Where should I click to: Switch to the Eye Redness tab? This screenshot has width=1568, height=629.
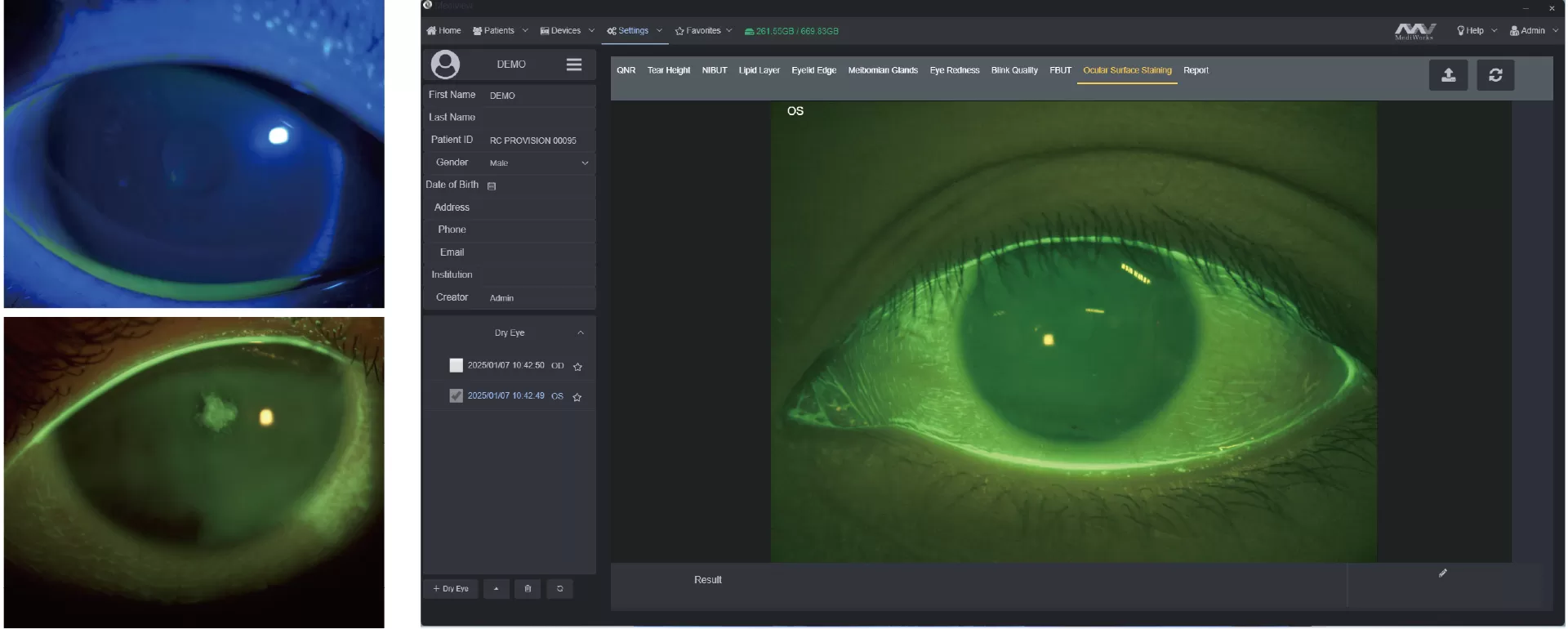[955, 70]
